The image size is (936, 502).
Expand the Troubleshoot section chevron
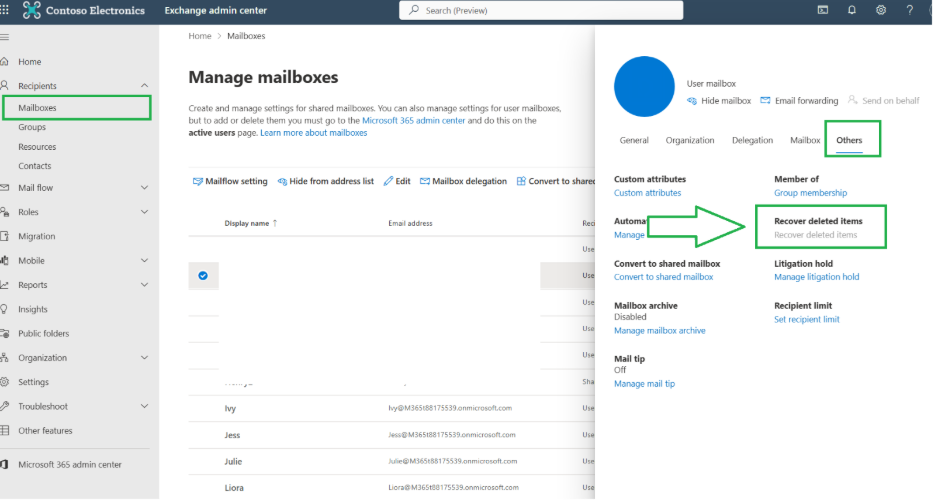pos(144,406)
